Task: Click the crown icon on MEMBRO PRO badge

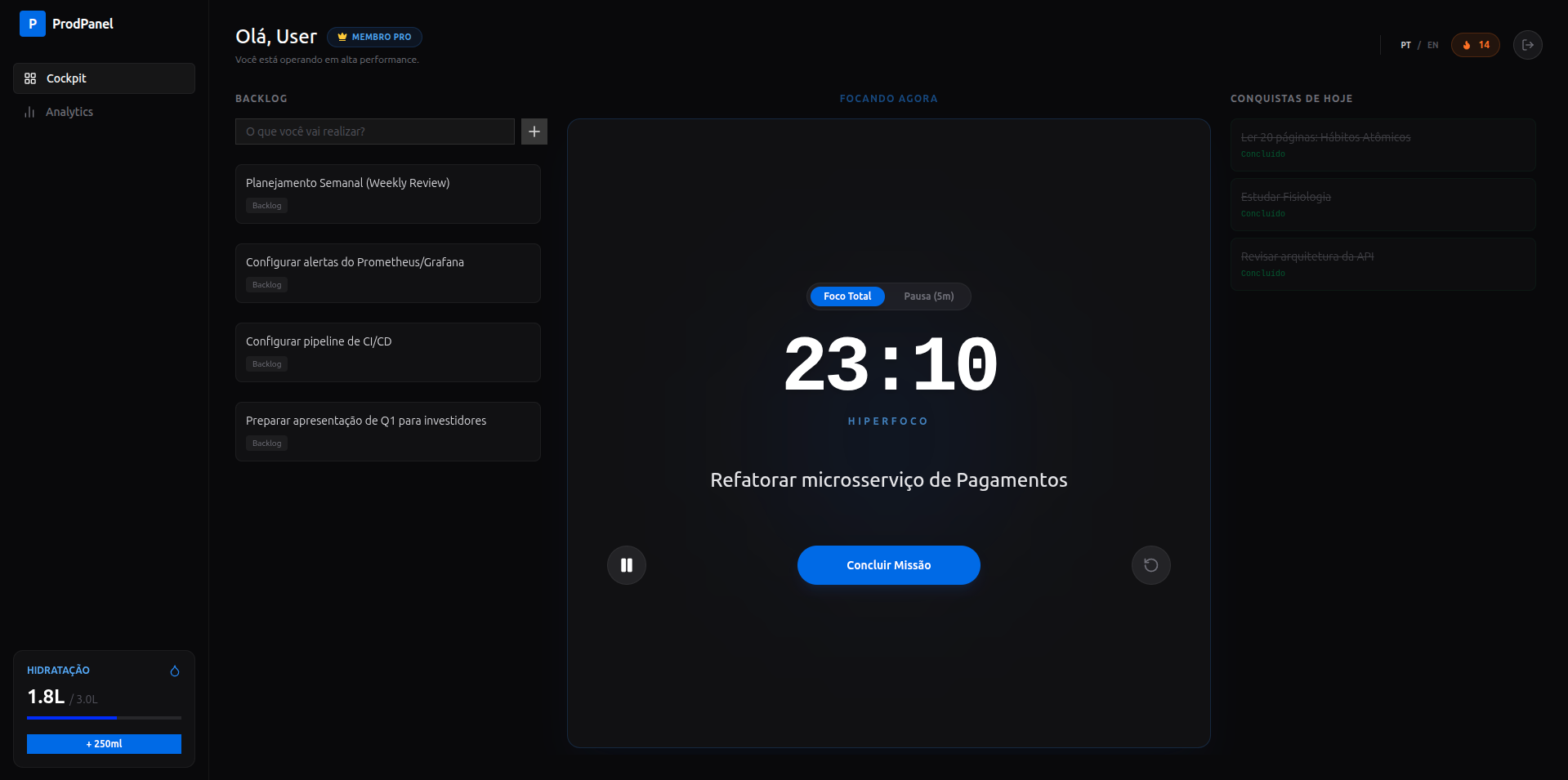Action: coord(342,36)
